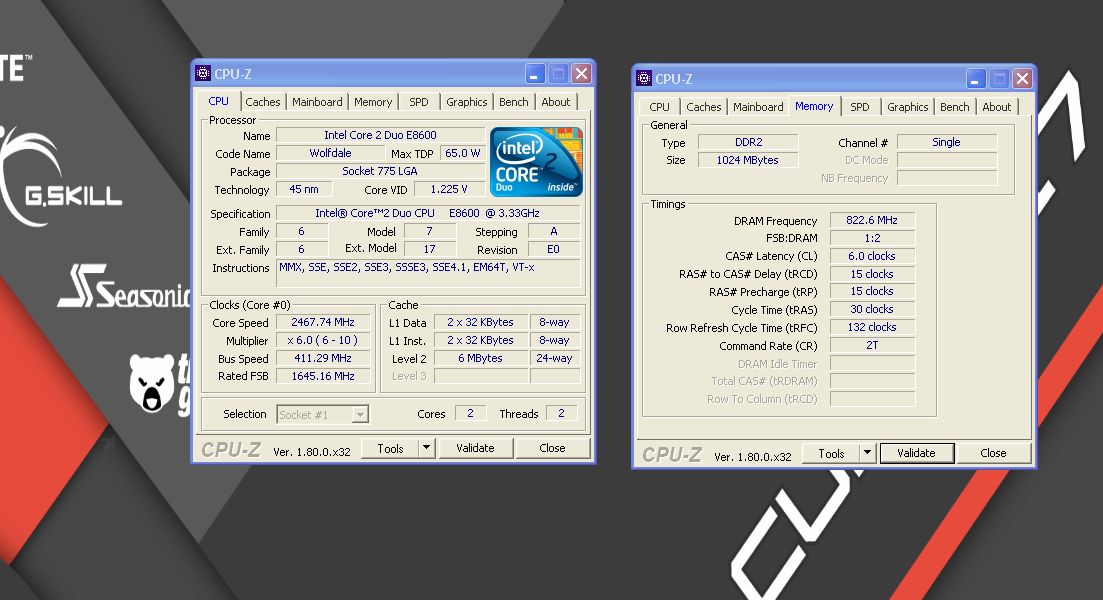Click the CPU-Z app icon in right window title bar
The width and height of the screenshot is (1103, 600).
click(x=644, y=78)
